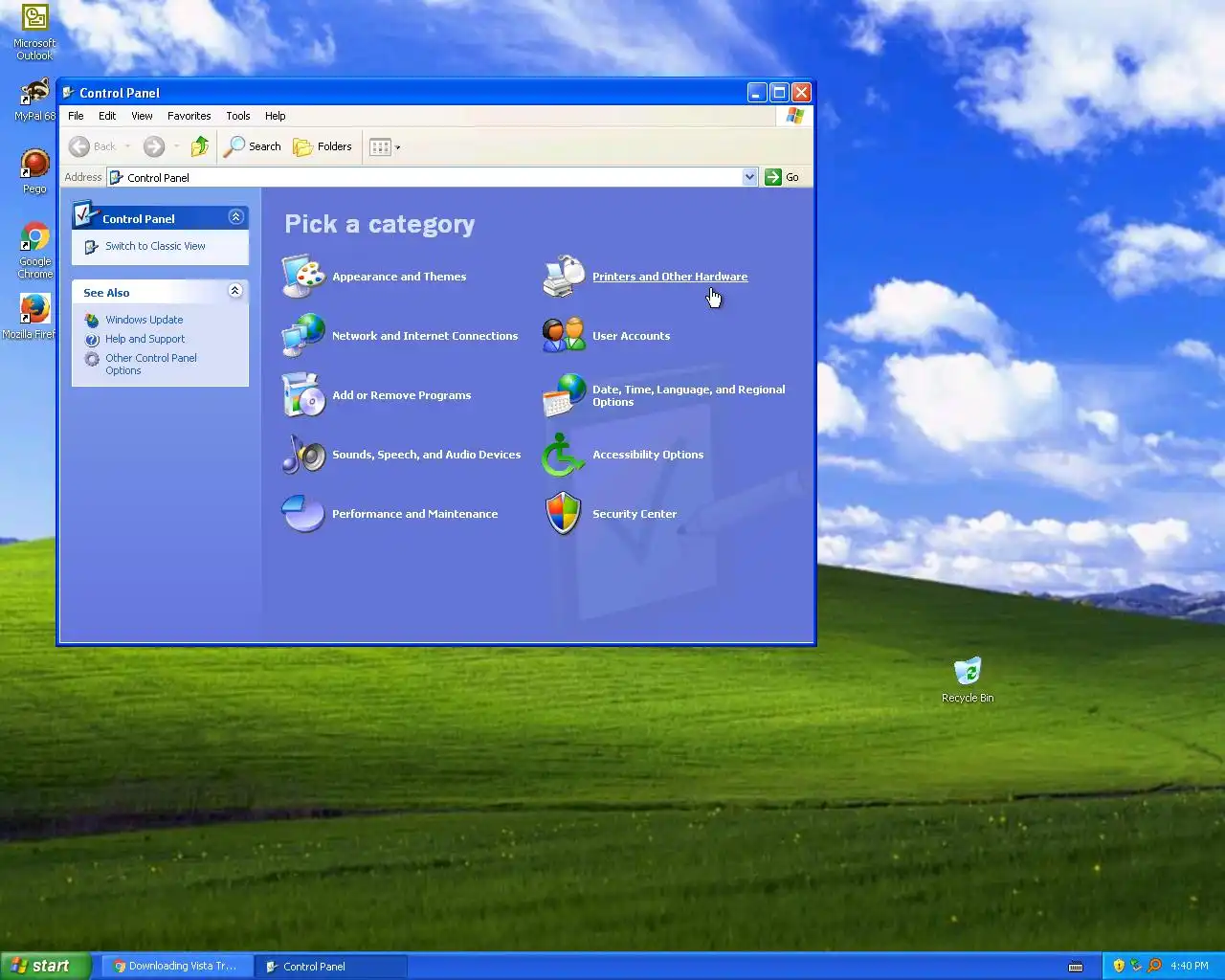This screenshot has height=980, width=1225.
Task: Toggle the Folders toolbar button
Action: (x=323, y=146)
